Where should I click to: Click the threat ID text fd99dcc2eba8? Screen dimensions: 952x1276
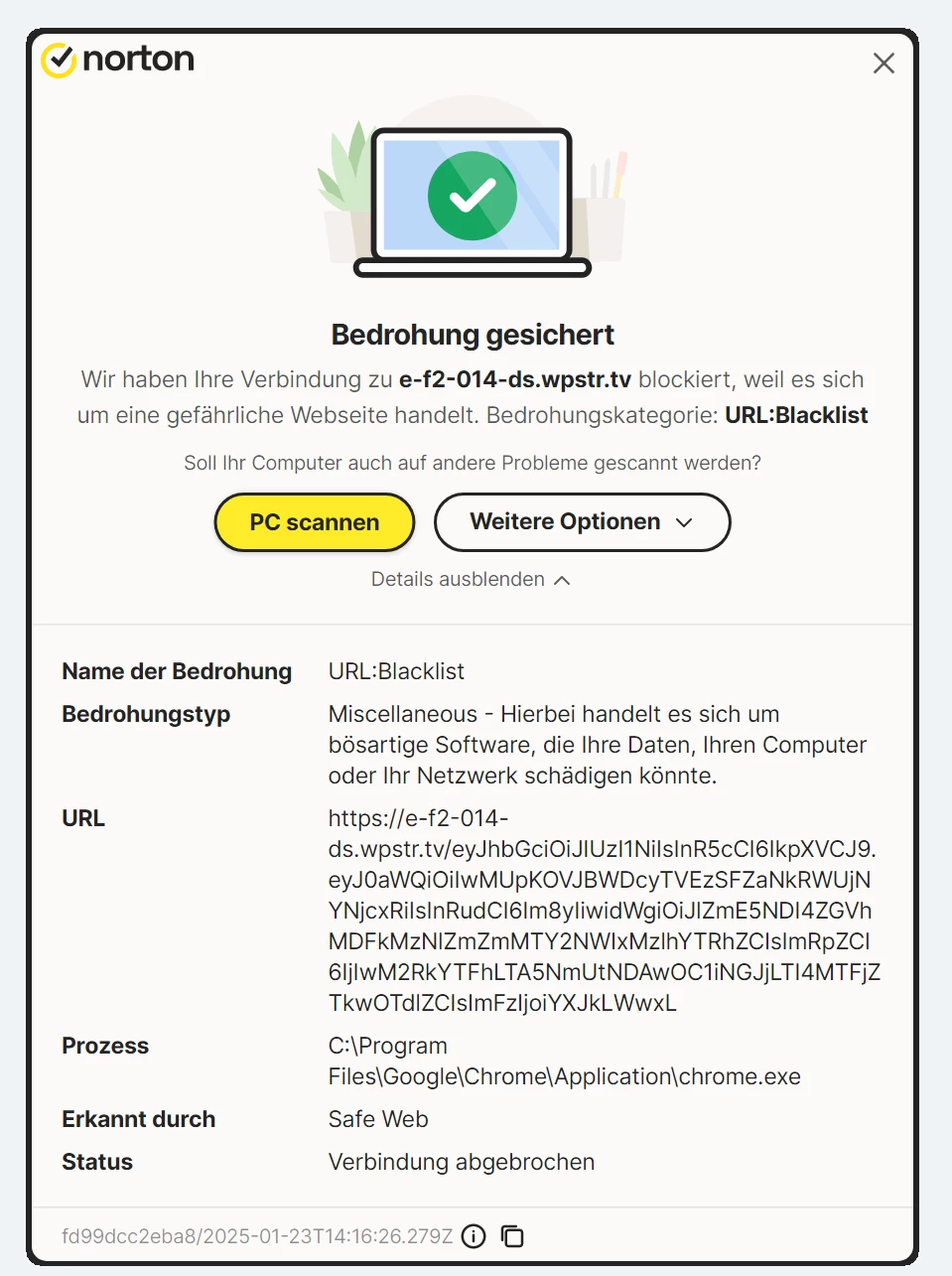pyautogui.click(x=256, y=1236)
